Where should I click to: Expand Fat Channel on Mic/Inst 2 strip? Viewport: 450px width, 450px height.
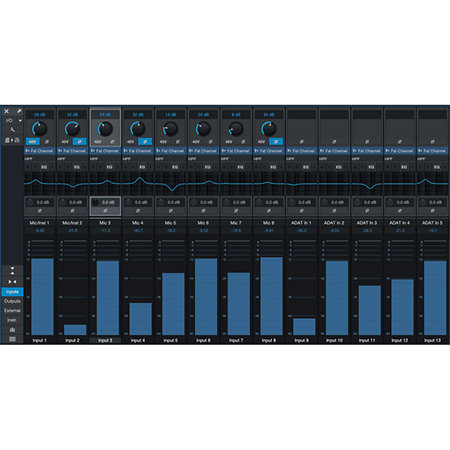point(72,151)
